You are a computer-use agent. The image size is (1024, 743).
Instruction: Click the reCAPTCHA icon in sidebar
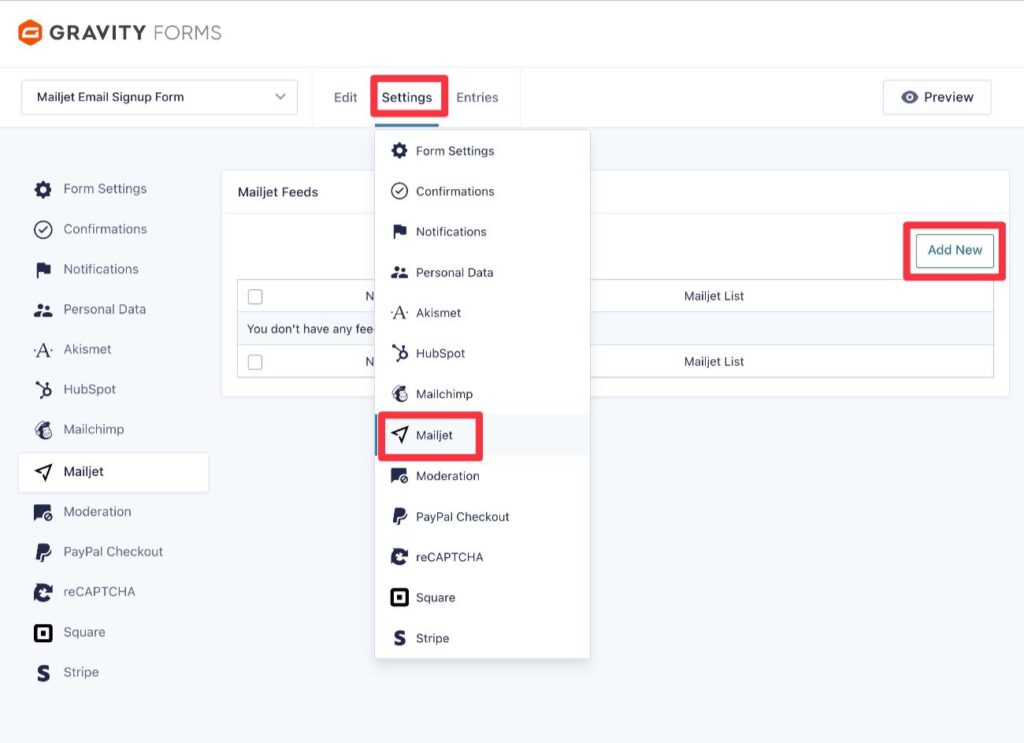pos(43,592)
